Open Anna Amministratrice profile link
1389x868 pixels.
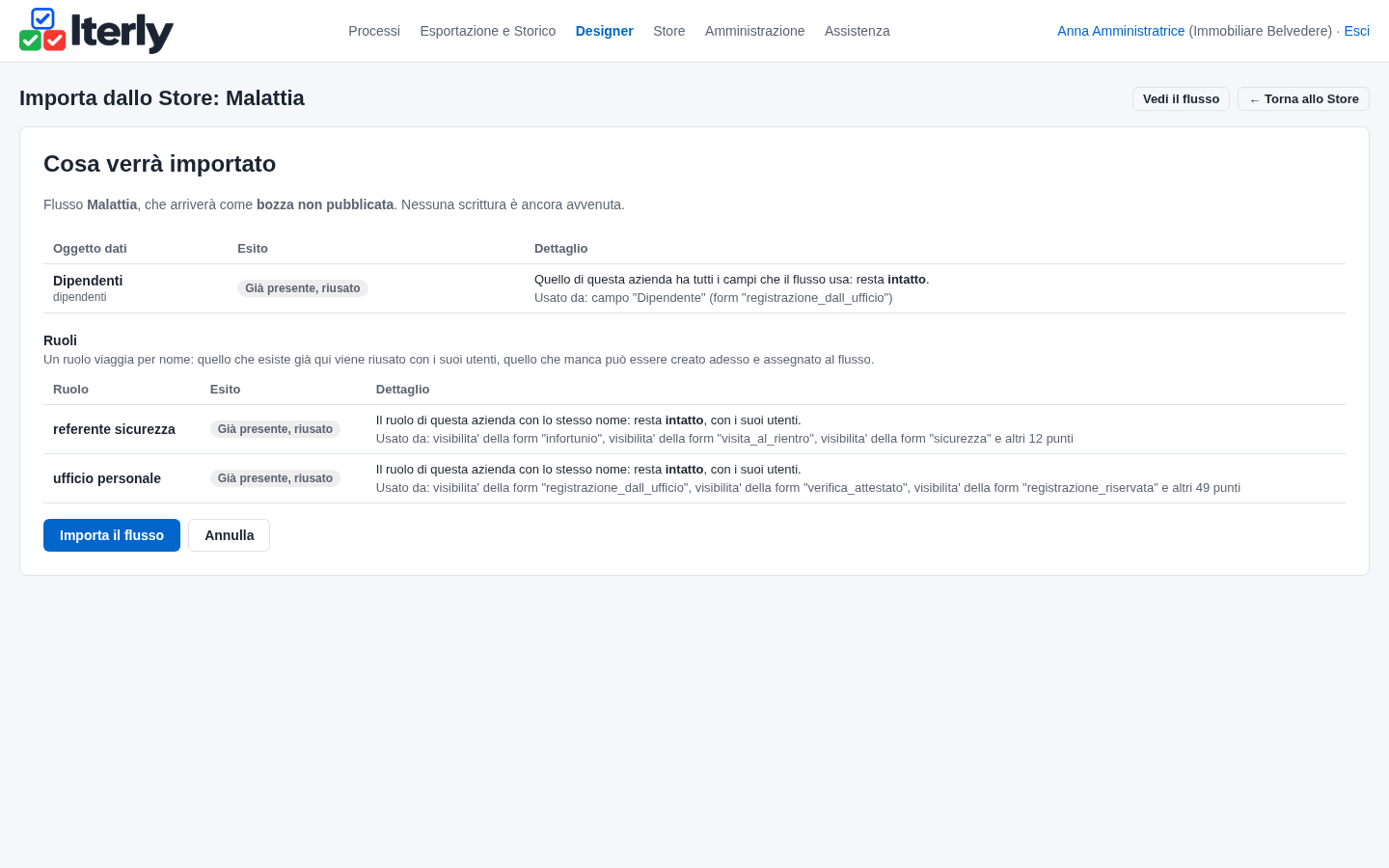1121,31
